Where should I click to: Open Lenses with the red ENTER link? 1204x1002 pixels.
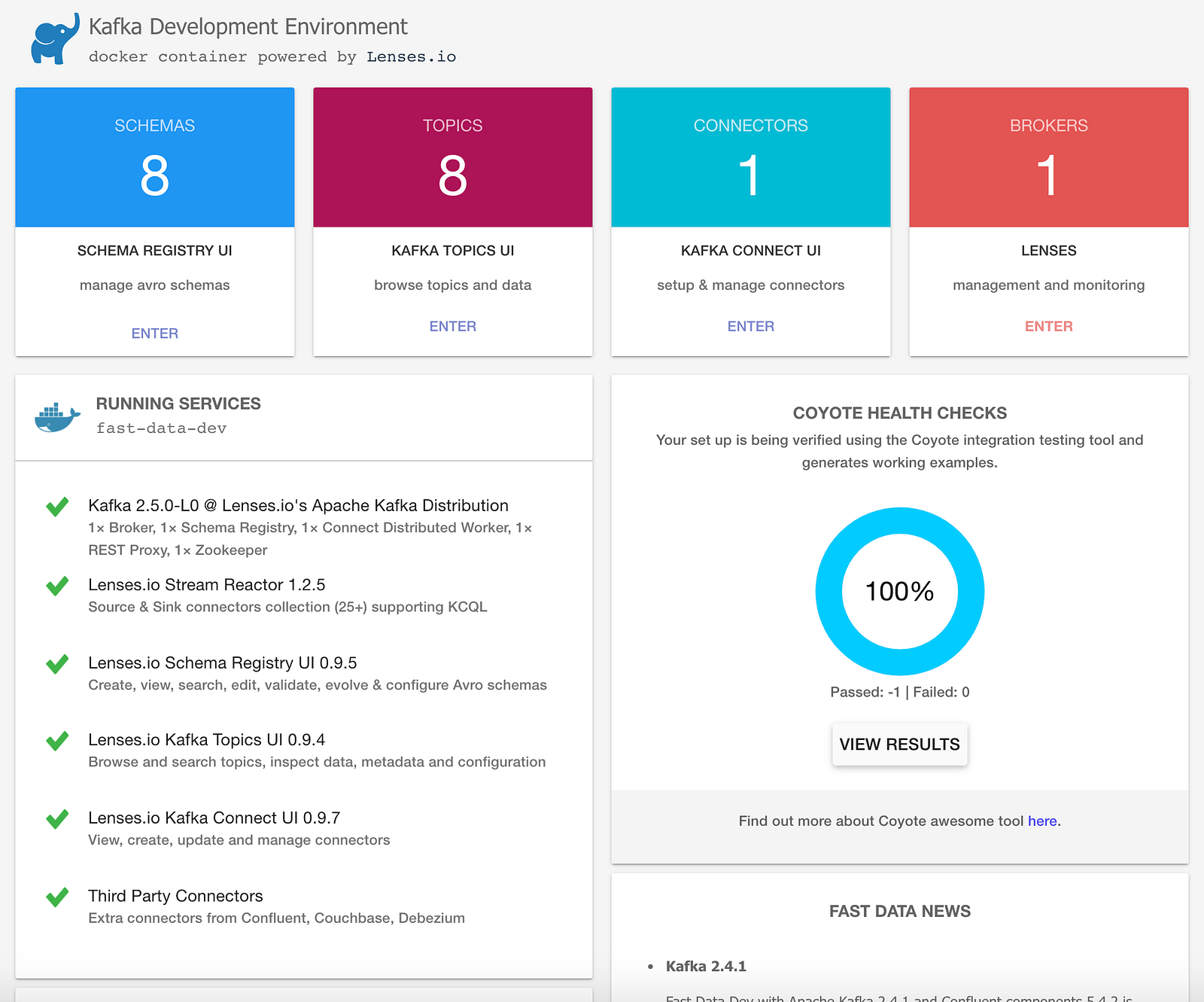(x=1049, y=327)
